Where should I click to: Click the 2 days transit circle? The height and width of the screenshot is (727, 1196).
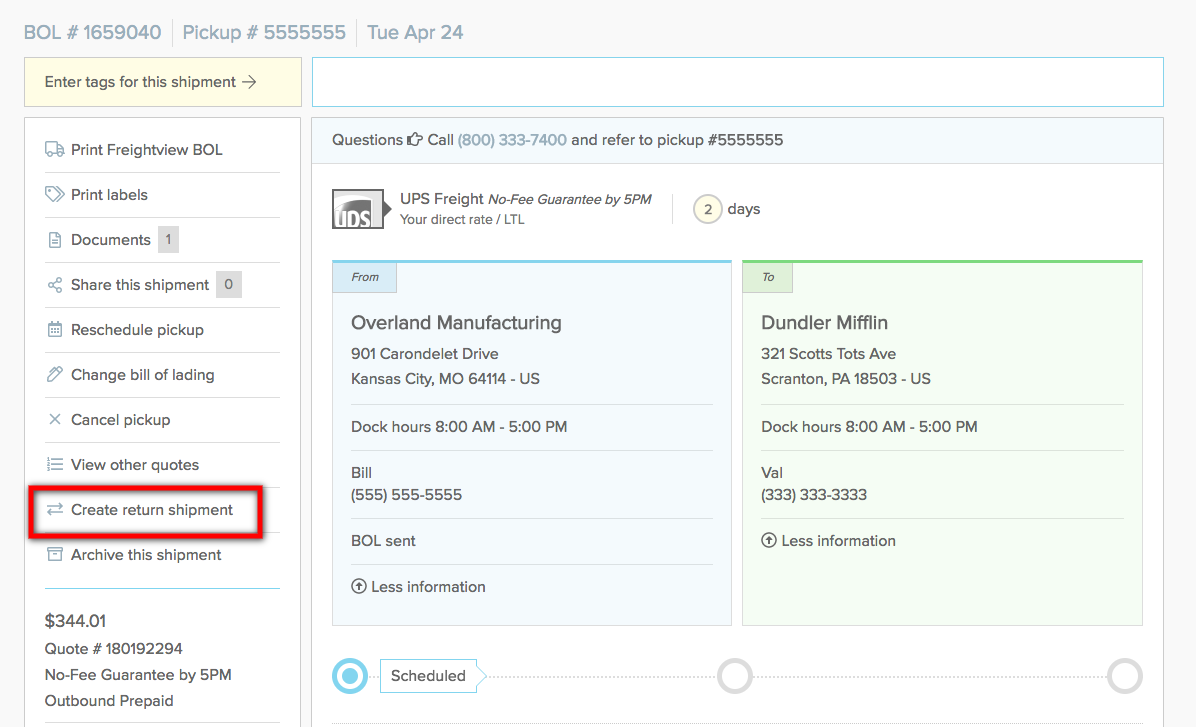[707, 209]
